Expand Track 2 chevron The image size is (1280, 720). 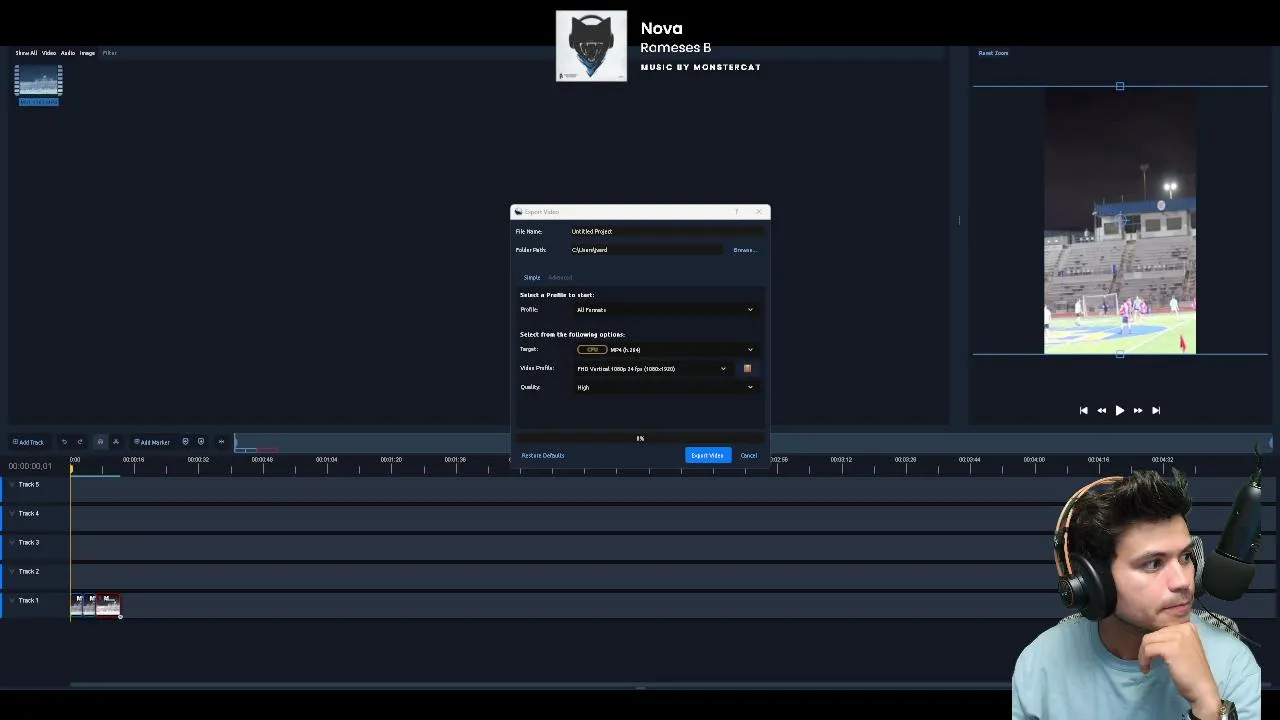point(12,571)
